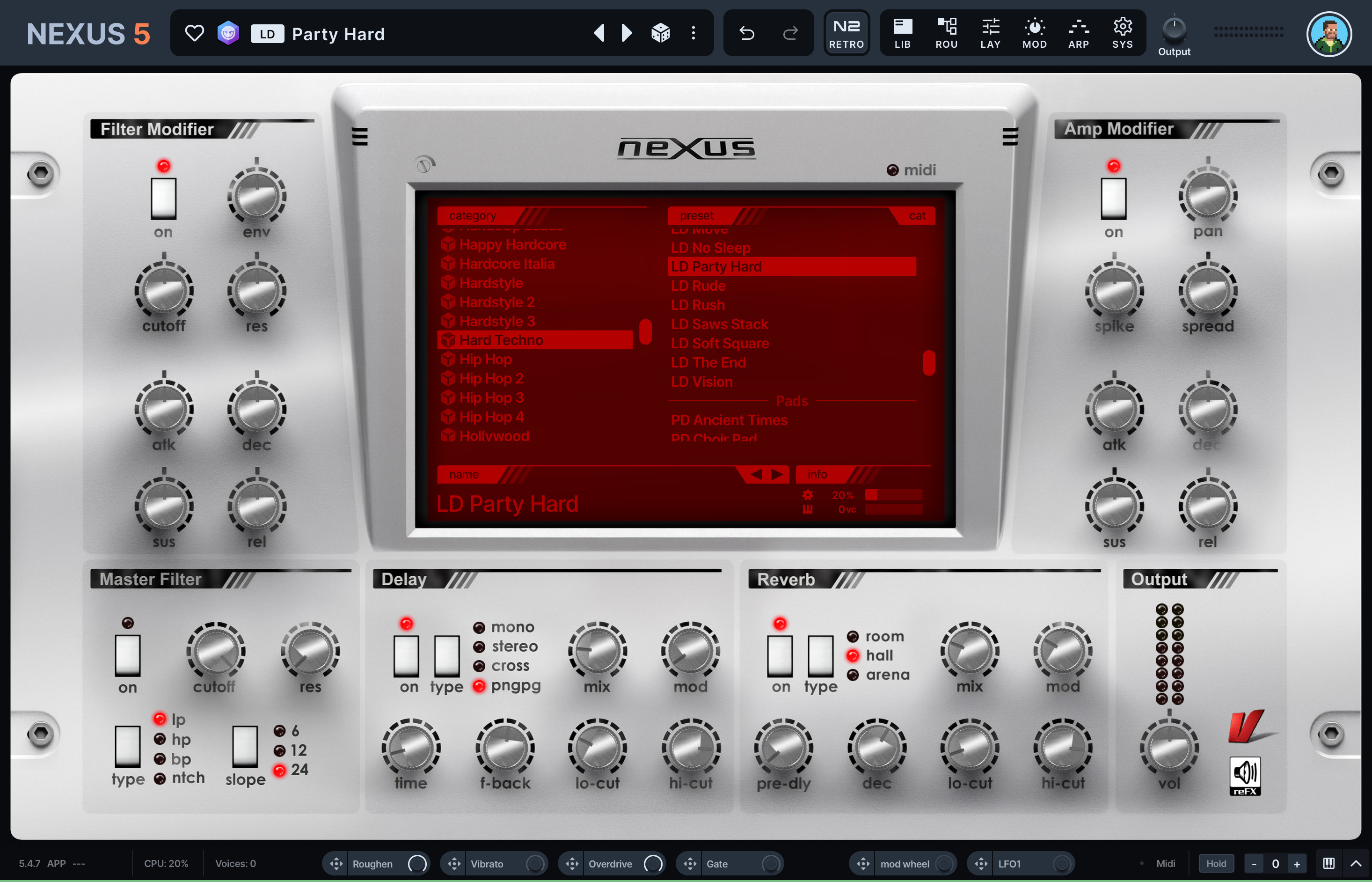Click the undo arrow icon

(x=746, y=34)
